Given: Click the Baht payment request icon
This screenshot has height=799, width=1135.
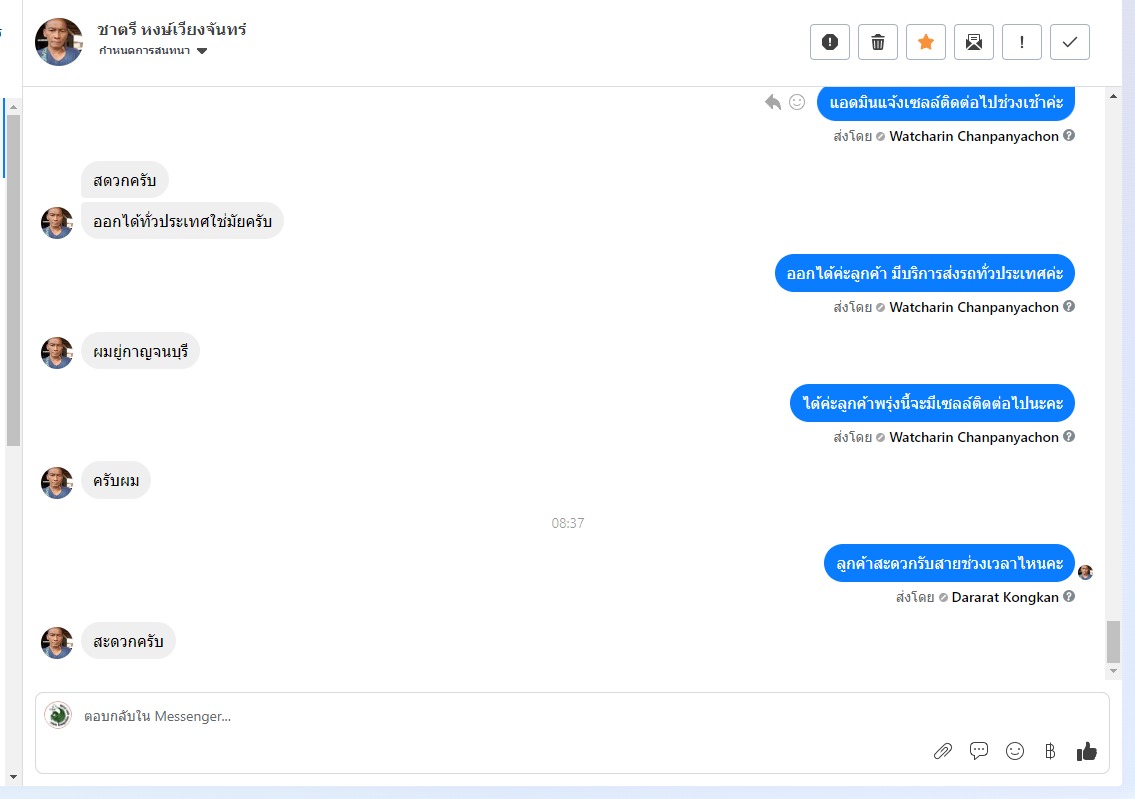Looking at the screenshot, I should coord(1050,751).
